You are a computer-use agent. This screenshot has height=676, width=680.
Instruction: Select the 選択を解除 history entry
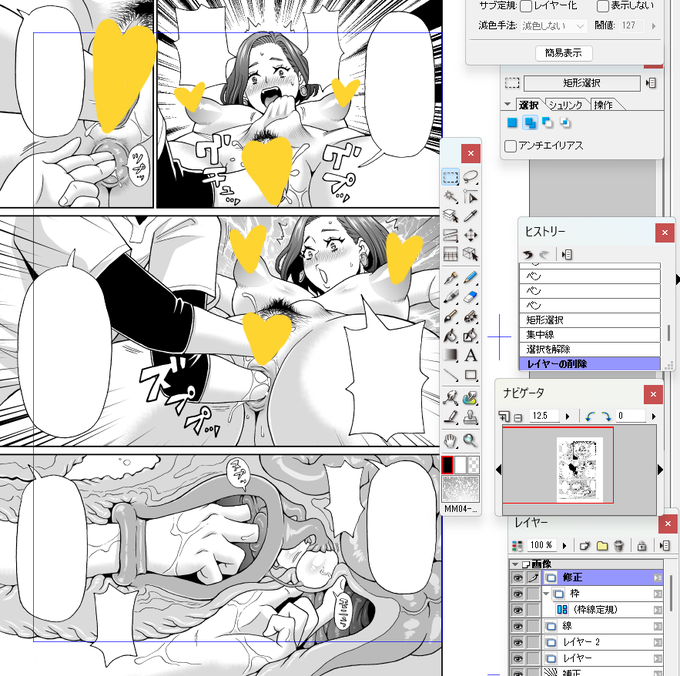coord(590,349)
